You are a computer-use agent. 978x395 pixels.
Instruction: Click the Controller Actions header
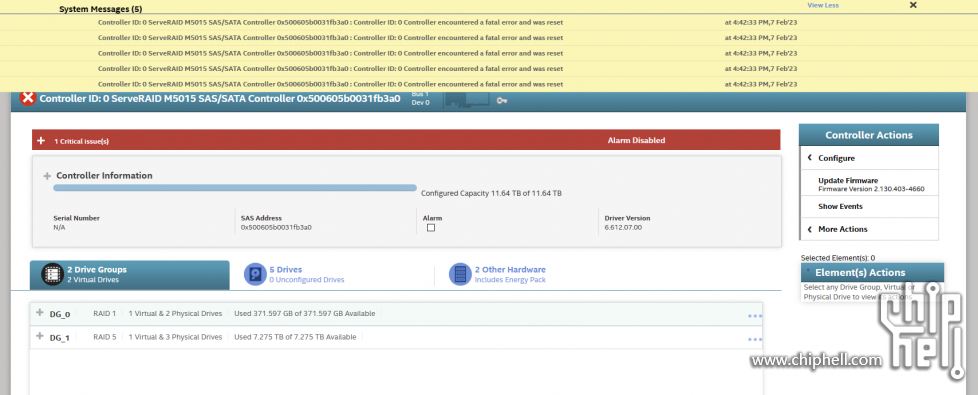click(x=869, y=135)
